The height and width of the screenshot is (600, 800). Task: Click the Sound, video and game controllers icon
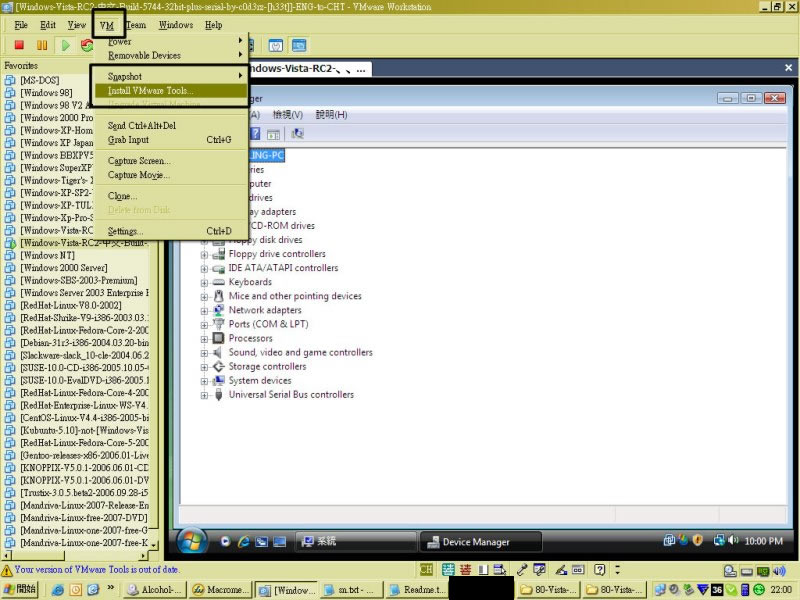pyautogui.click(x=218, y=352)
